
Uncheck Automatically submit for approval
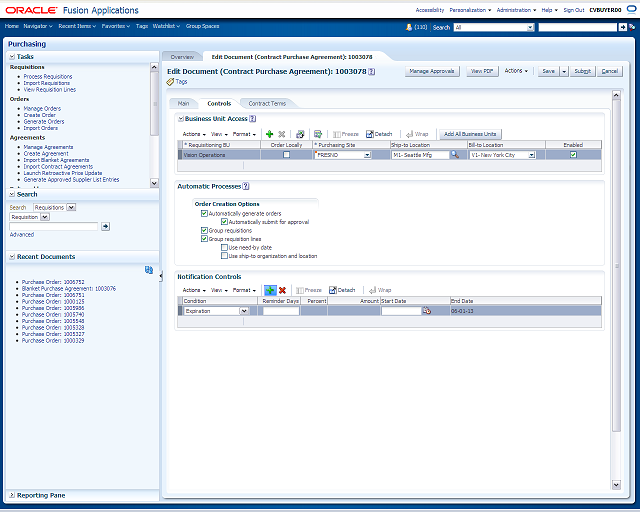pyautogui.click(x=224, y=222)
